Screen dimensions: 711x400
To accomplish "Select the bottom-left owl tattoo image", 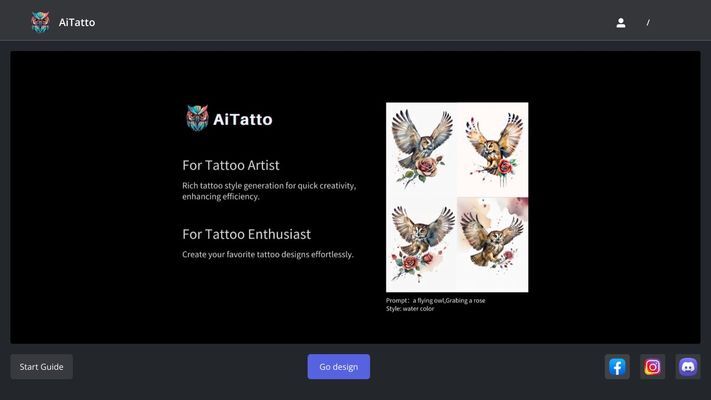I will [x=422, y=244].
